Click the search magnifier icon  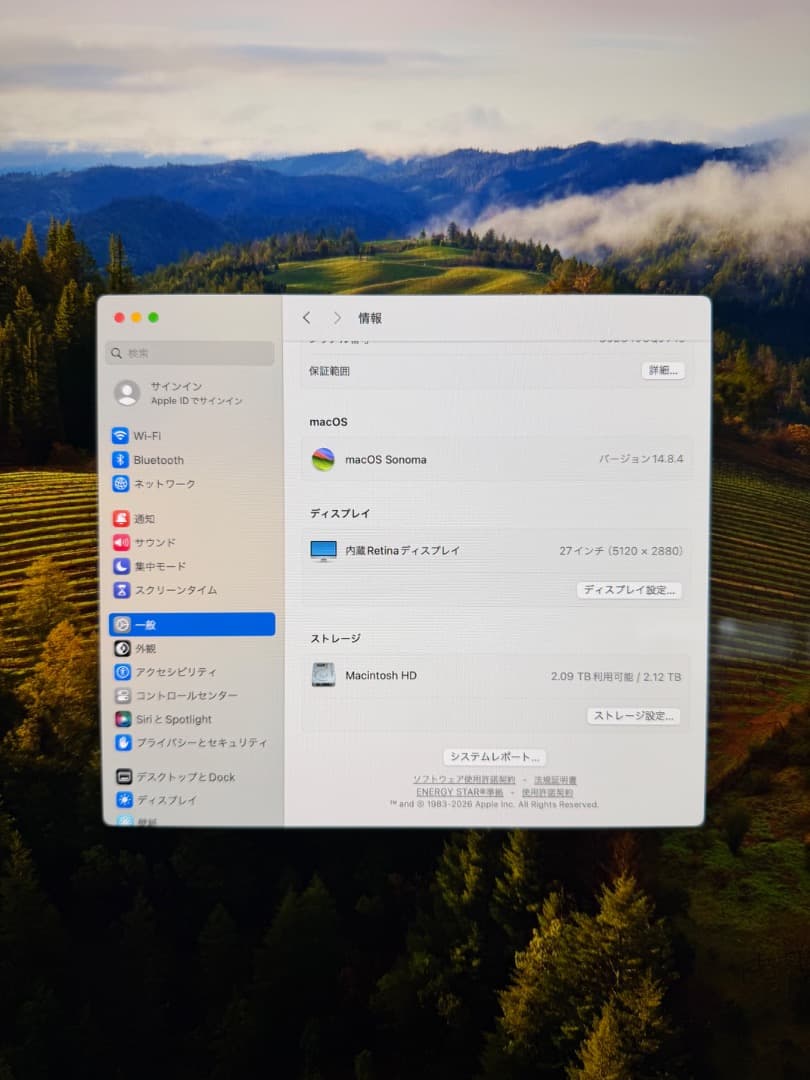[x=116, y=353]
